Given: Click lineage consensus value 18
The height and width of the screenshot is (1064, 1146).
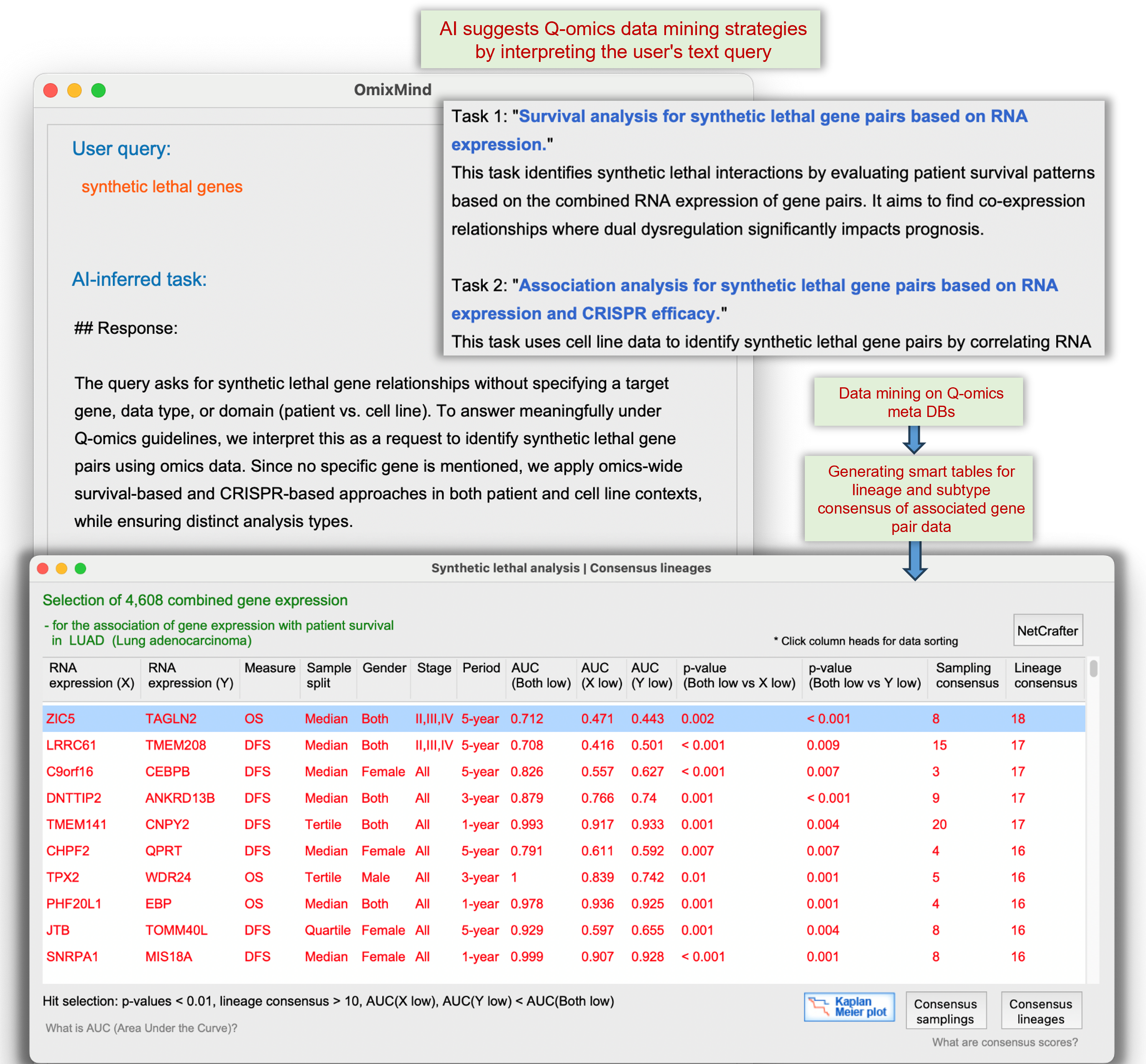Looking at the screenshot, I should (1018, 719).
